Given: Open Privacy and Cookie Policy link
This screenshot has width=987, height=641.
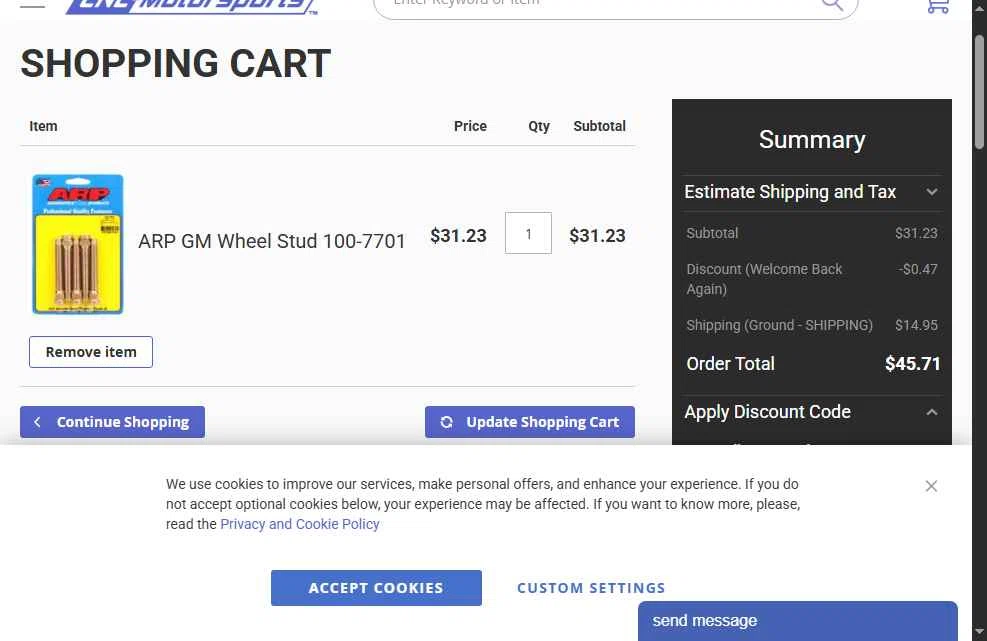Looking at the screenshot, I should coord(300,525).
